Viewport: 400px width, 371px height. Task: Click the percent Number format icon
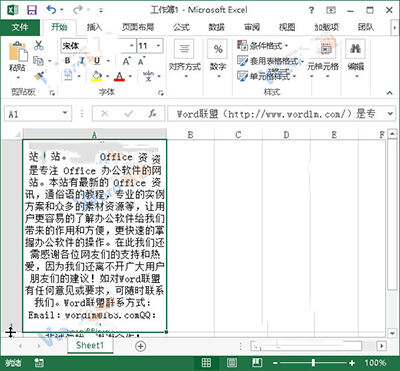point(218,50)
